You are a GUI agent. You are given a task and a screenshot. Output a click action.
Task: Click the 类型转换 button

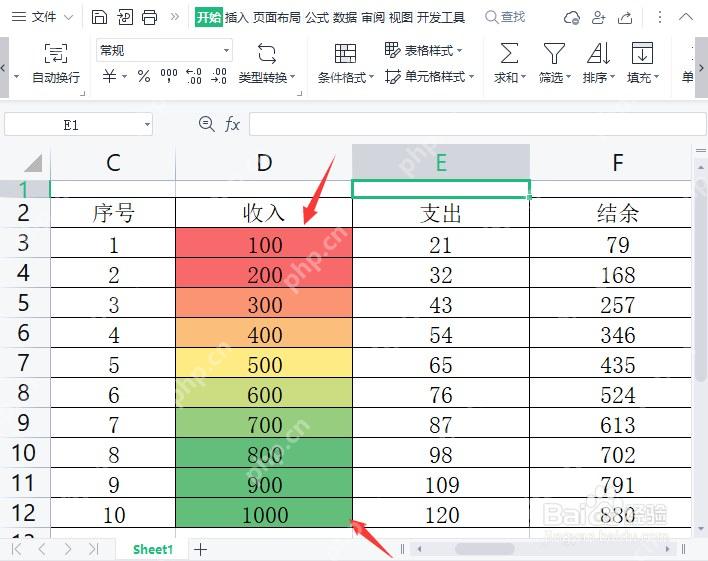click(x=266, y=64)
